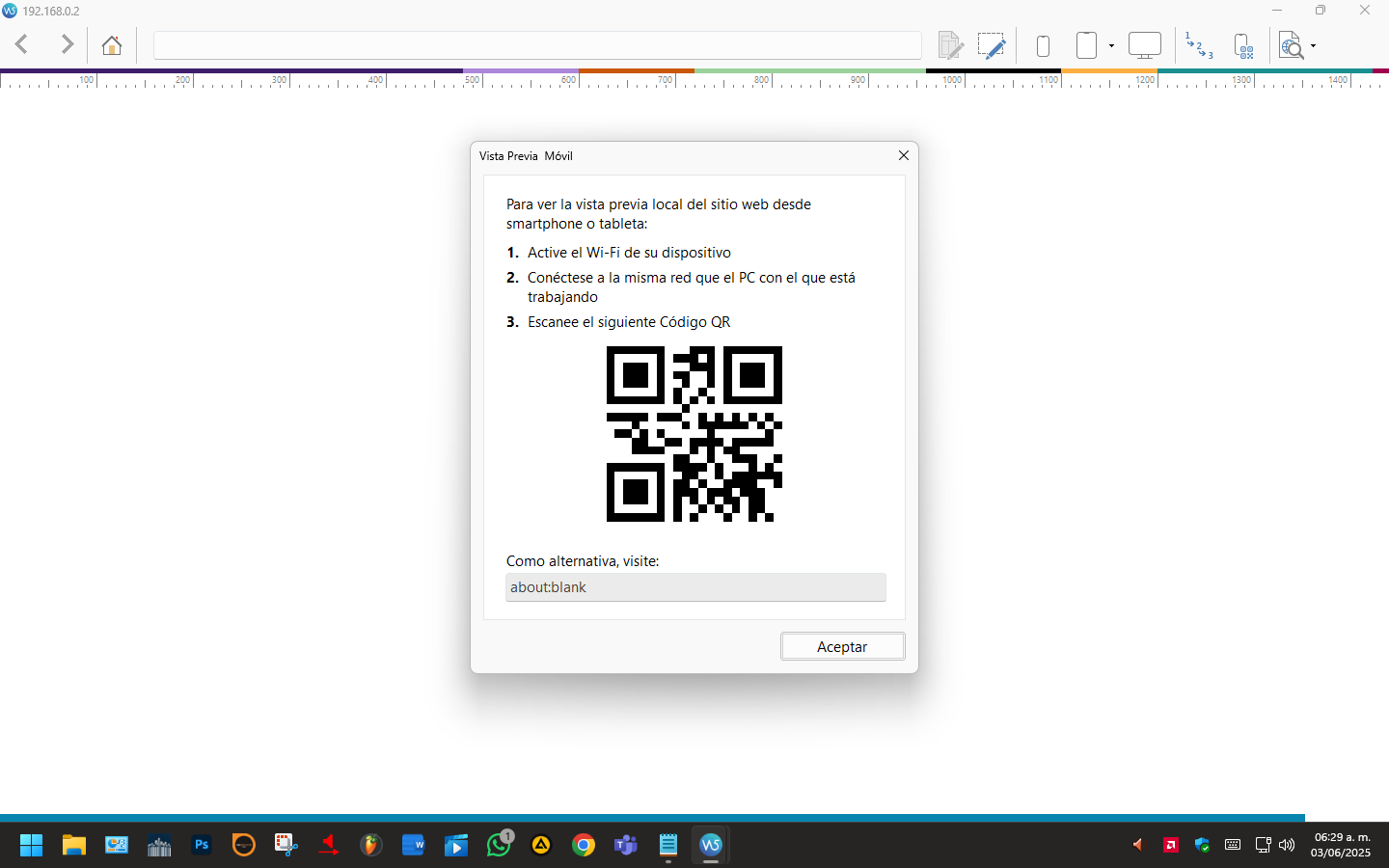The height and width of the screenshot is (868, 1389).
Task: Go back with the left arrow
Action: (x=21, y=44)
